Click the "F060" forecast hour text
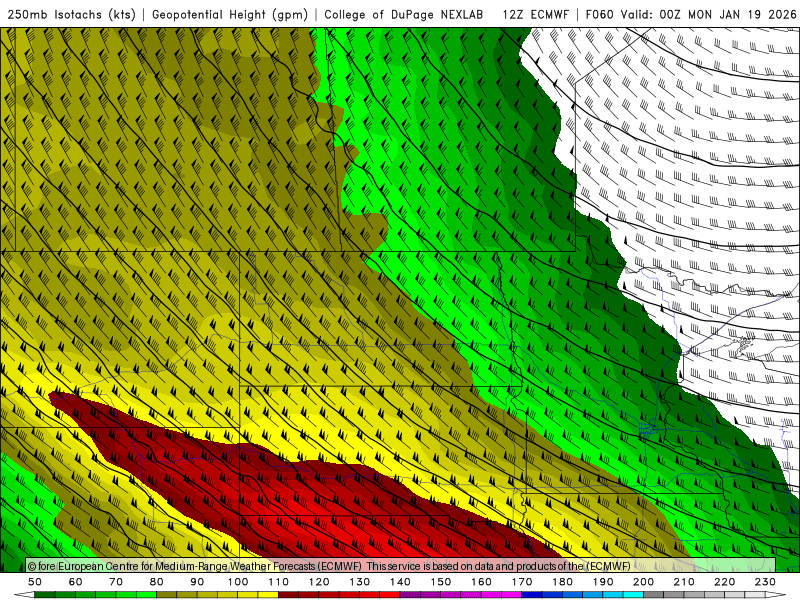800x600 pixels. [x=599, y=15]
